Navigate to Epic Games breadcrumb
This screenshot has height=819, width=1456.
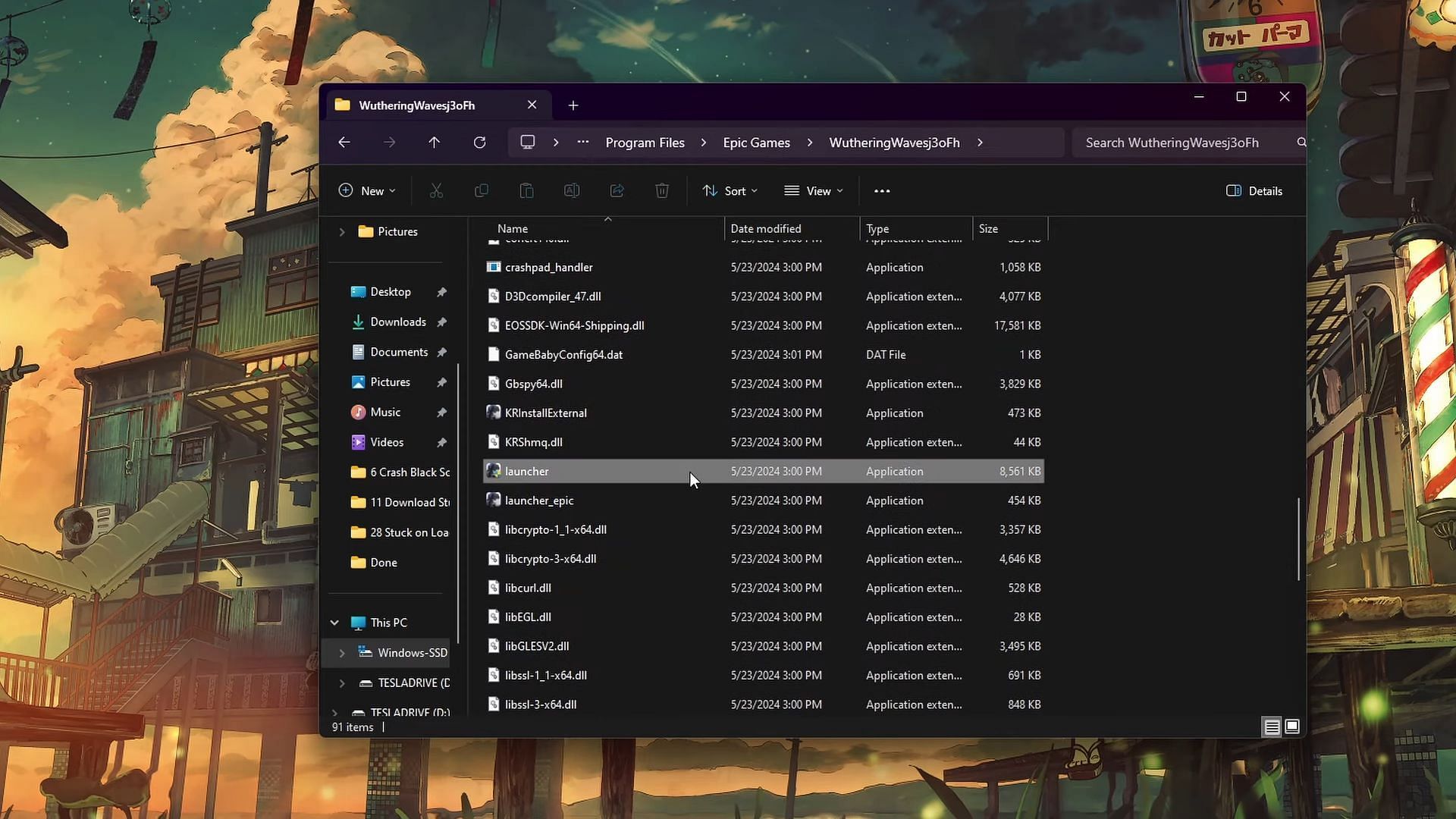click(x=756, y=143)
